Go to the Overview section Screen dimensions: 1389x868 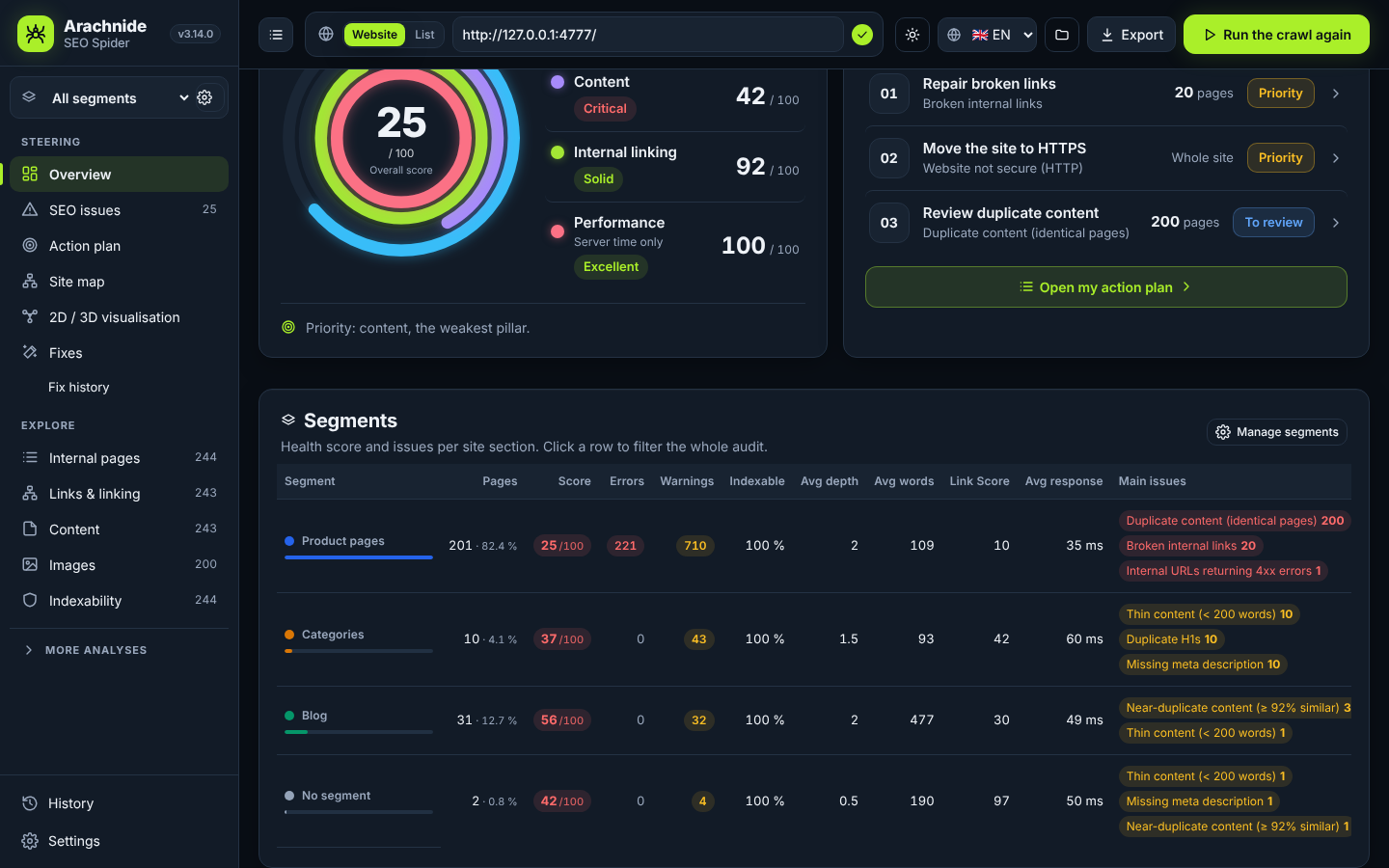(119, 174)
